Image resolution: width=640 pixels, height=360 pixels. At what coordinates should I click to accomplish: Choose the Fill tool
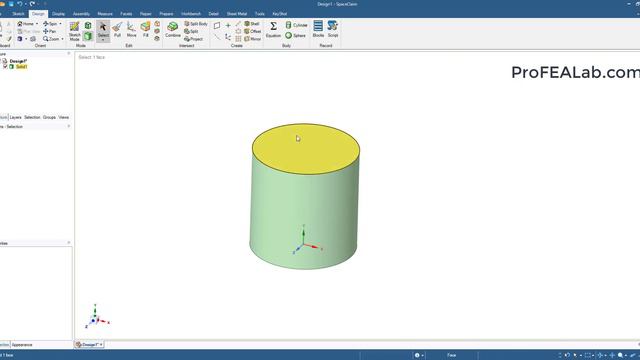click(x=145, y=29)
